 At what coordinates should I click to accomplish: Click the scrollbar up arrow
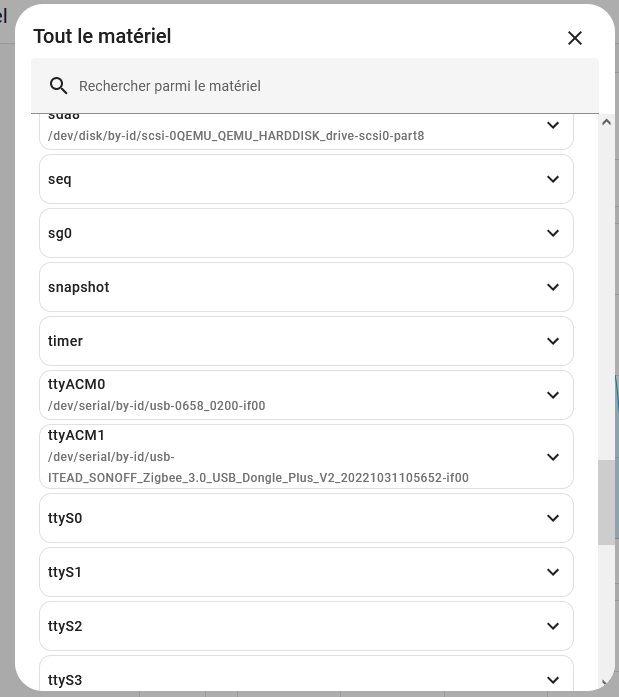click(x=606, y=122)
